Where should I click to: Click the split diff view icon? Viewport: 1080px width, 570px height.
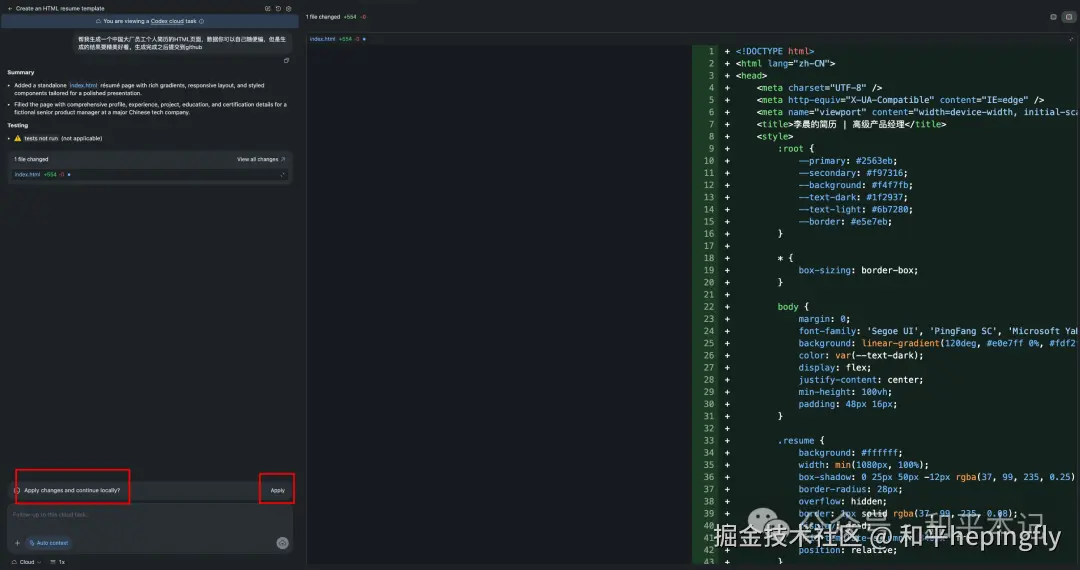tap(1068, 17)
